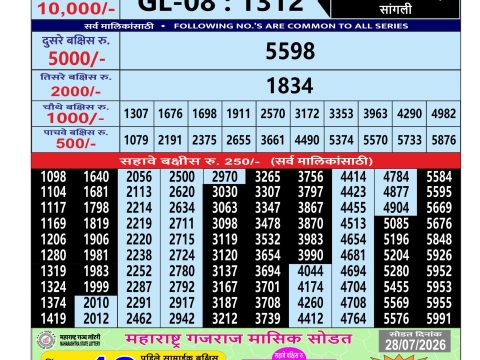Click the 5000/- second prize amount
This screenshot has width=480, height=360.
coord(77,59)
